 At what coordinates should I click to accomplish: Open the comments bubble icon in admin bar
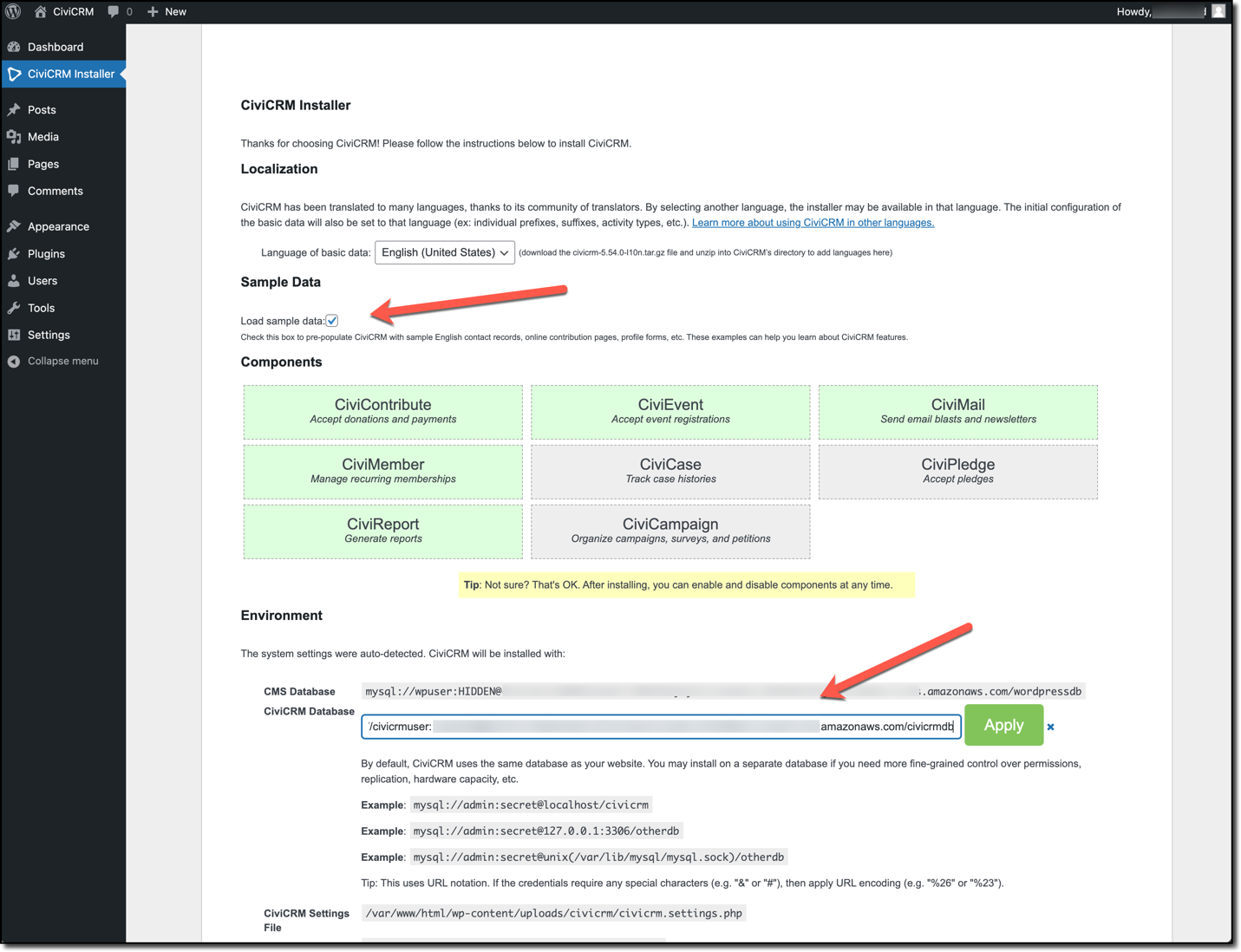(114, 11)
